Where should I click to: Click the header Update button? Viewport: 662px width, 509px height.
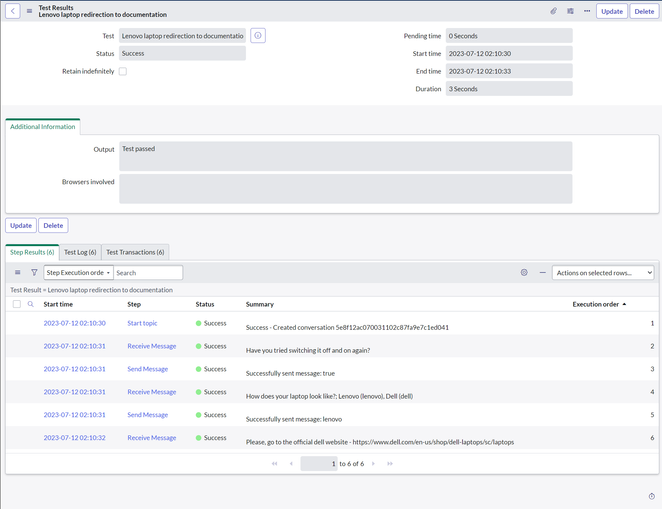[x=612, y=11]
